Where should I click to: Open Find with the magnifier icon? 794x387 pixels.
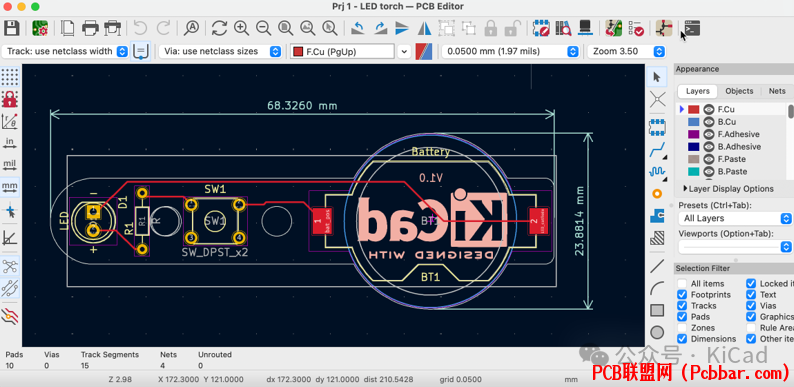point(191,28)
